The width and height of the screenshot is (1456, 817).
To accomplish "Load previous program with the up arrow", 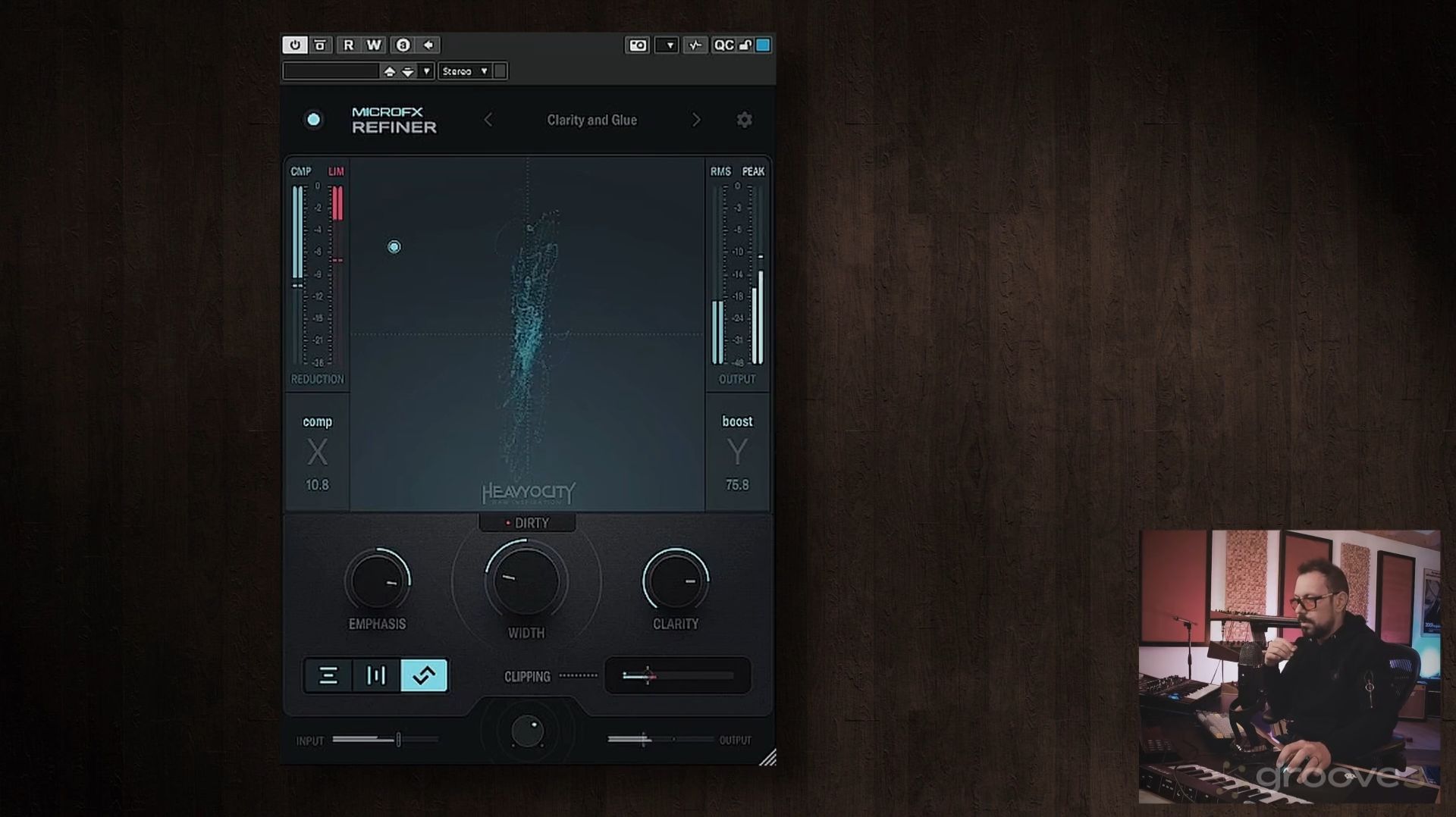I will 390,71.
